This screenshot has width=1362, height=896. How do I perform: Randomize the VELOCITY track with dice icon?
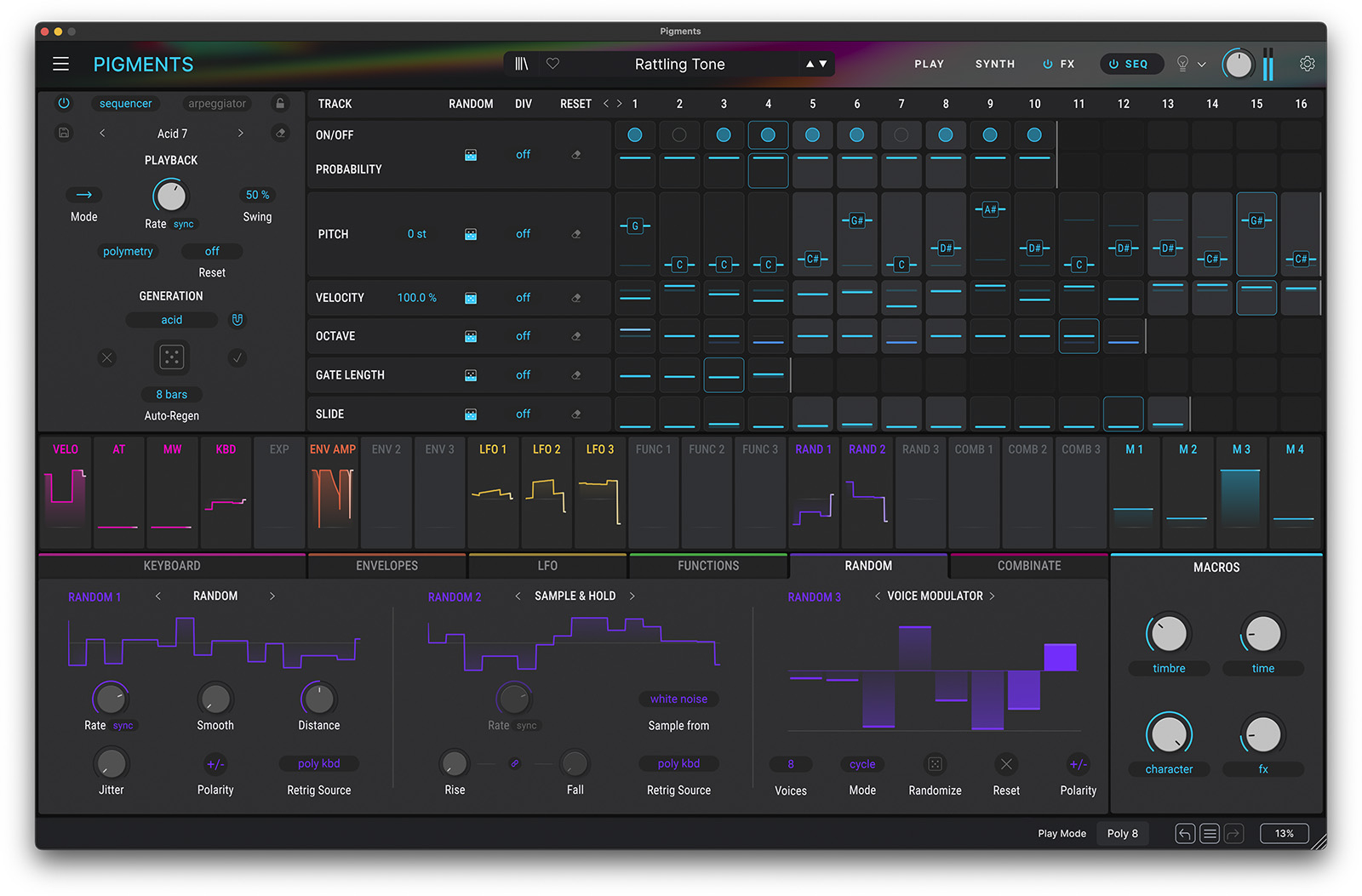[471, 298]
